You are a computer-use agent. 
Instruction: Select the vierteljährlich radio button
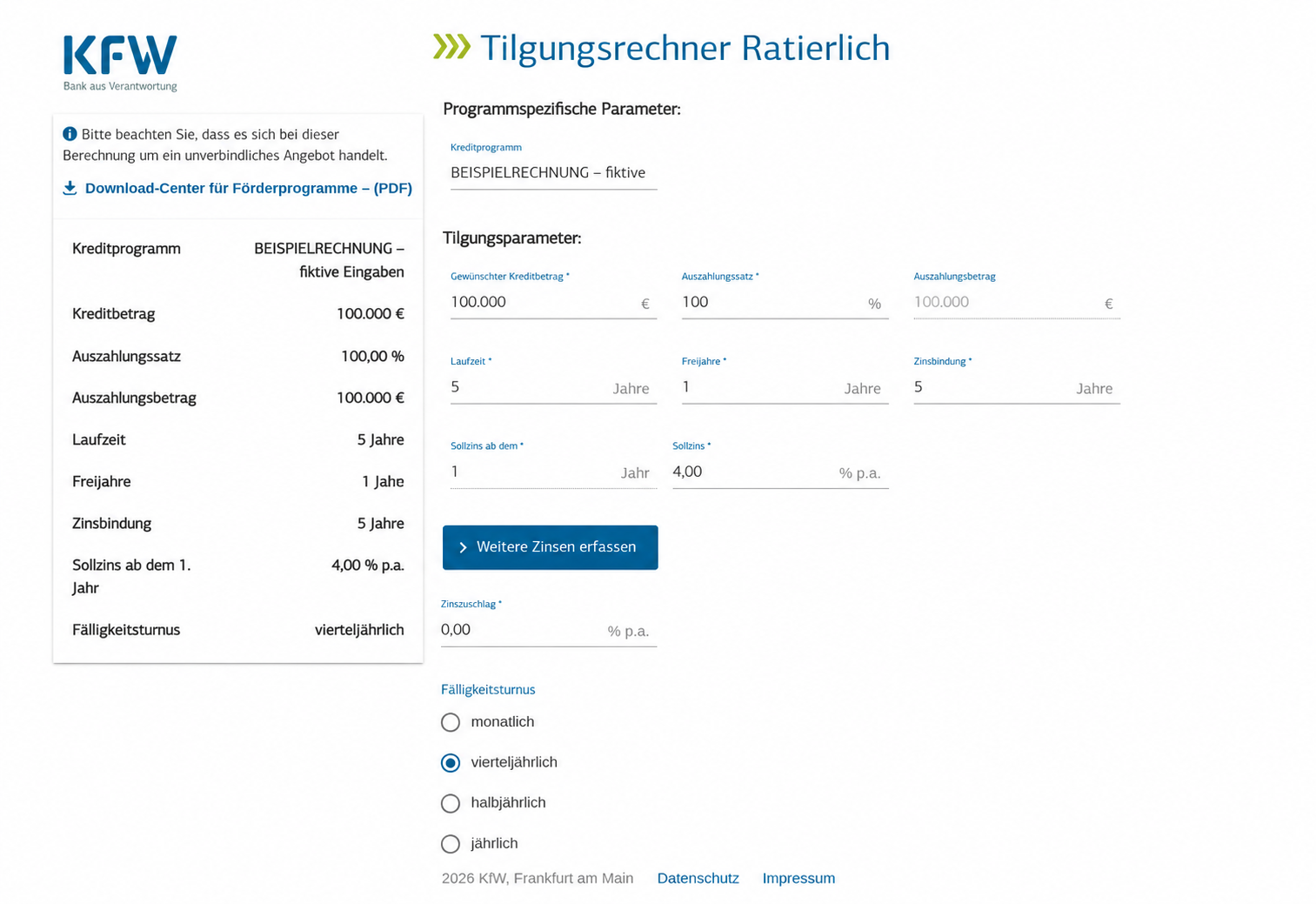[451, 763]
